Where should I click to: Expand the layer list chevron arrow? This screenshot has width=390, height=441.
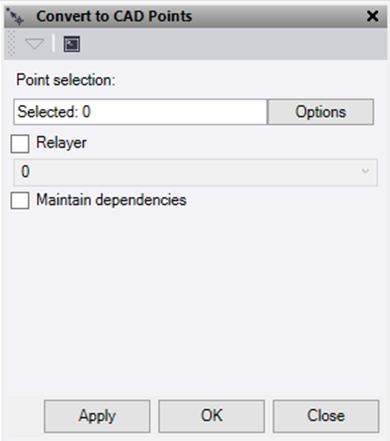pyautogui.click(x=365, y=171)
